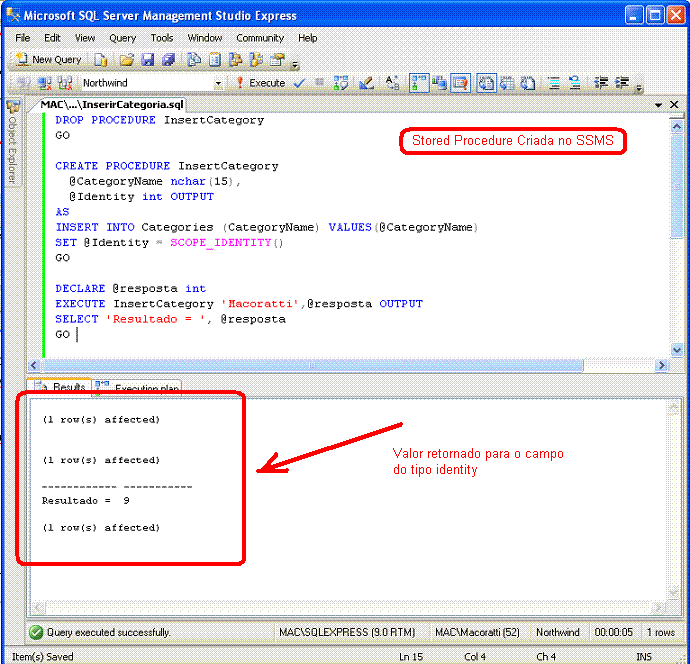
Task: Select the InserirCategoria.sql document tab
Action: [x=111, y=105]
